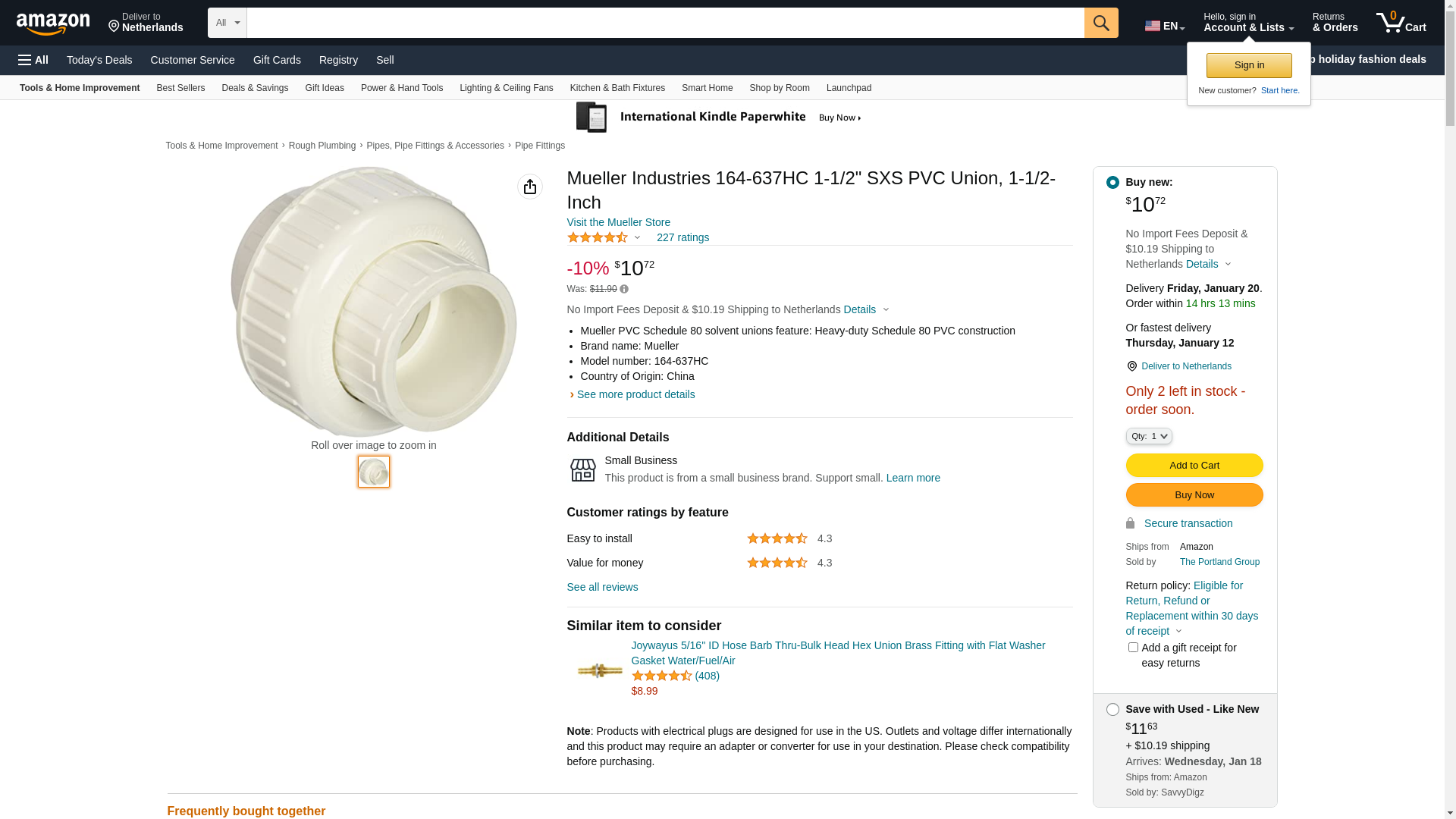Open the Qty quantity dropdown
Screen dimensions: 1456x819
coord(1149,436)
